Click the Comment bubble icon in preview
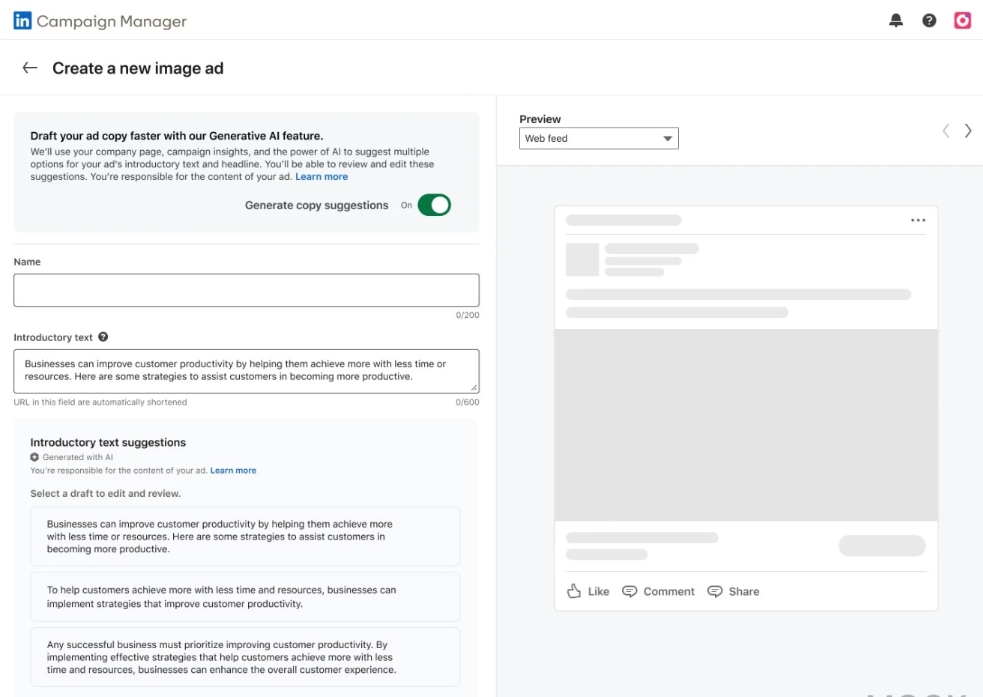The image size is (983, 697). pos(629,591)
